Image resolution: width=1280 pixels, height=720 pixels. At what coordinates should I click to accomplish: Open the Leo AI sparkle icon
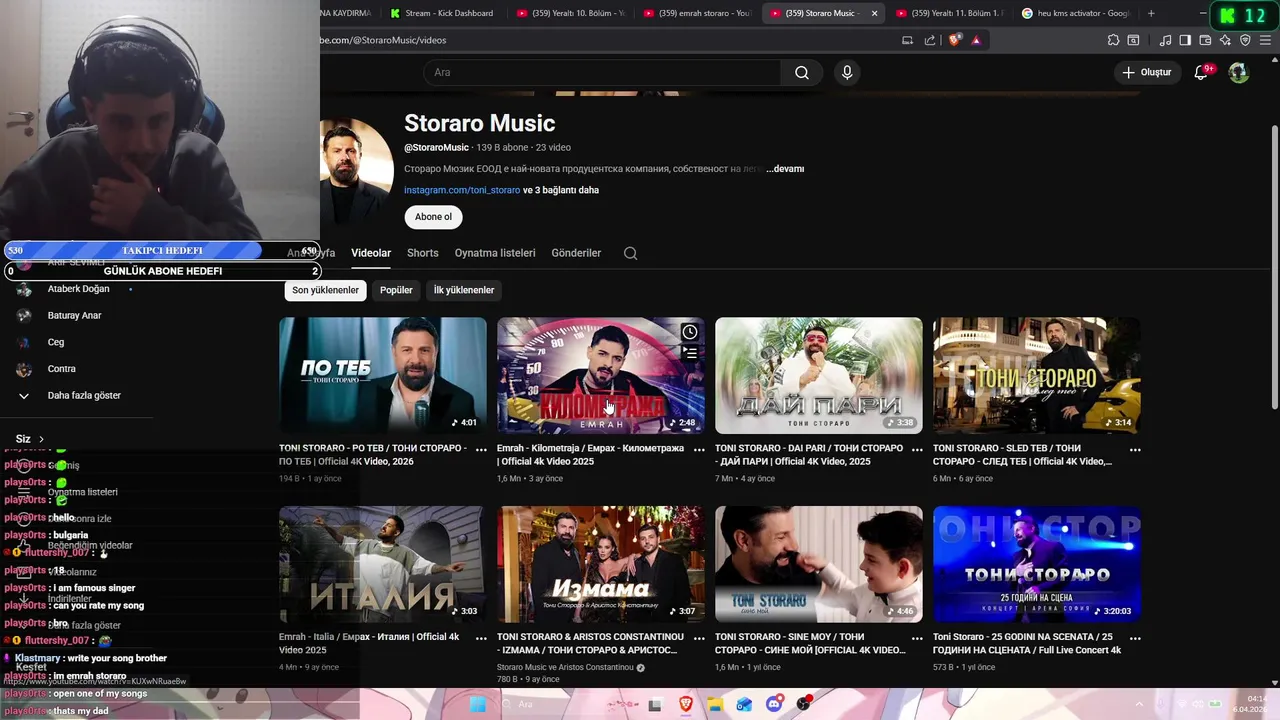click(1225, 40)
